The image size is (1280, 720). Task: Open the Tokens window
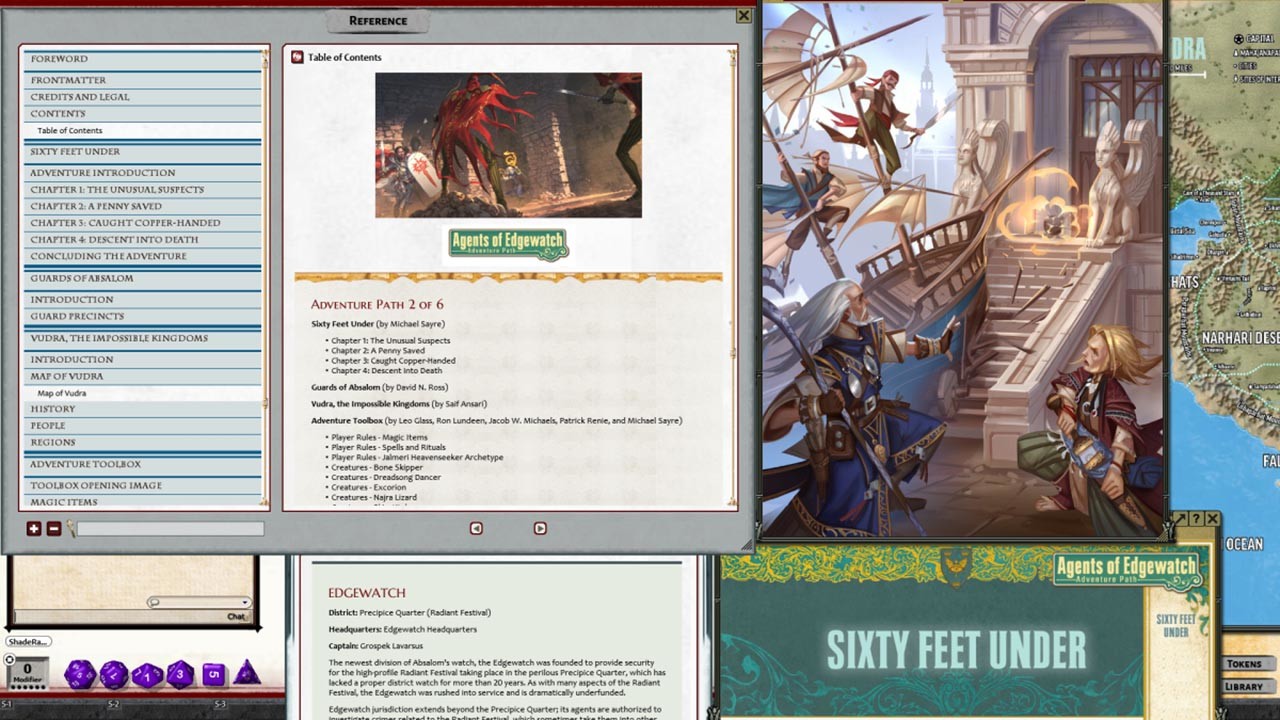pyautogui.click(x=1246, y=663)
